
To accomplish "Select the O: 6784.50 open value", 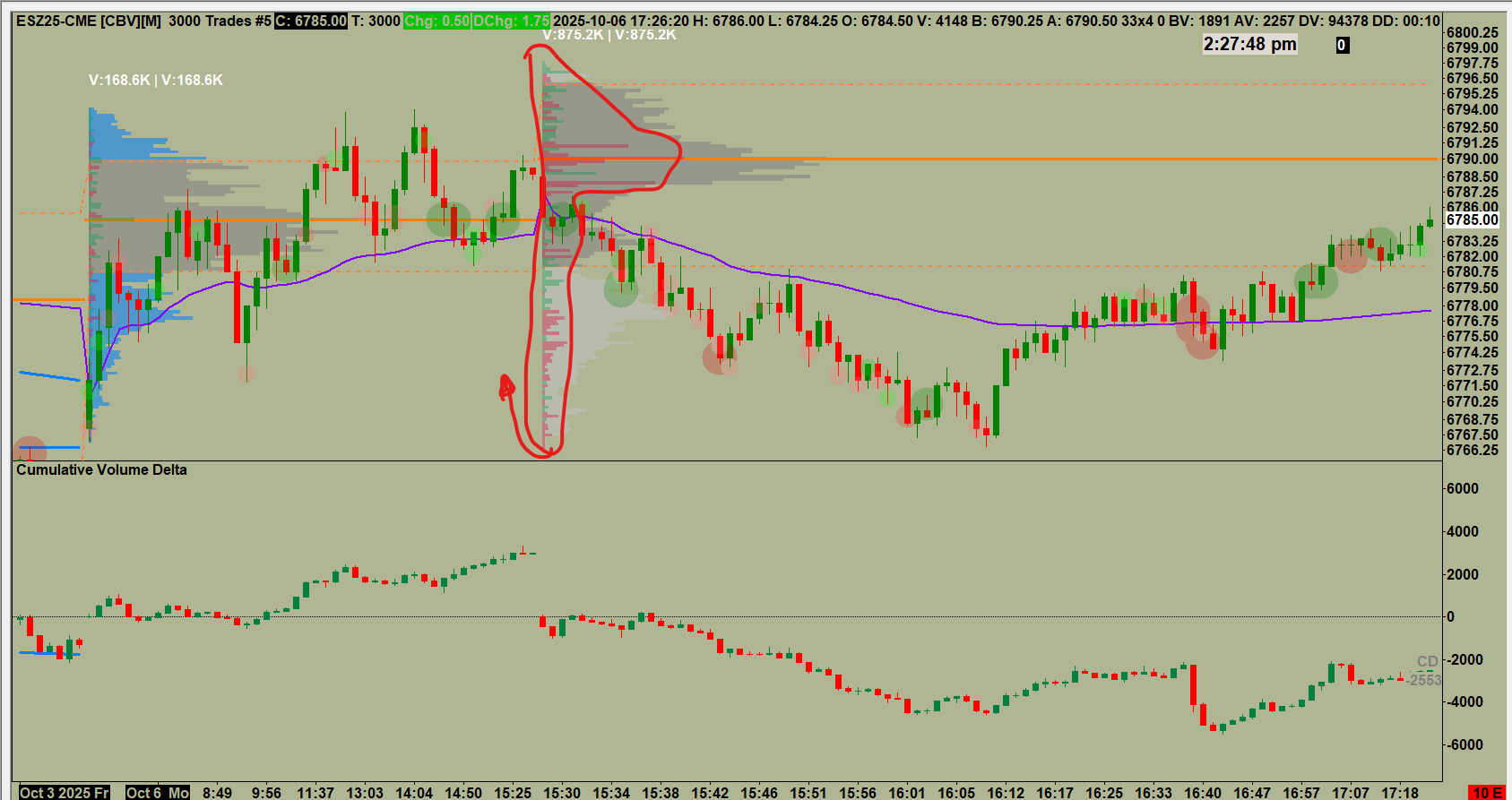I will (x=878, y=21).
